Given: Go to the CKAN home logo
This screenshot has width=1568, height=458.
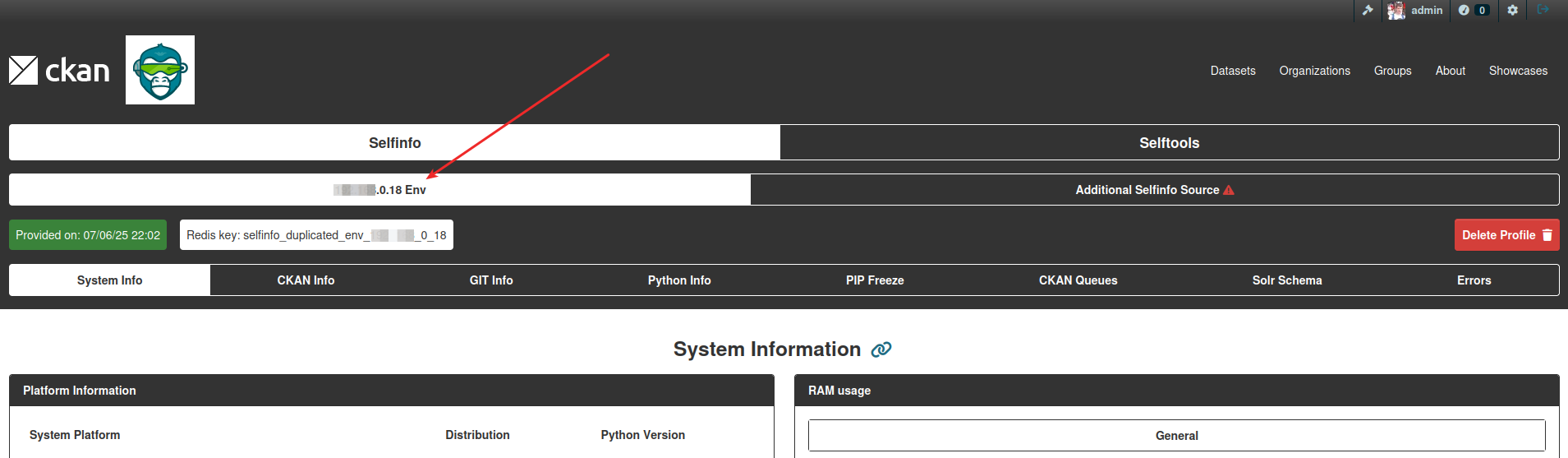Looking at the screenshot, I should click(x=59, y=71).
